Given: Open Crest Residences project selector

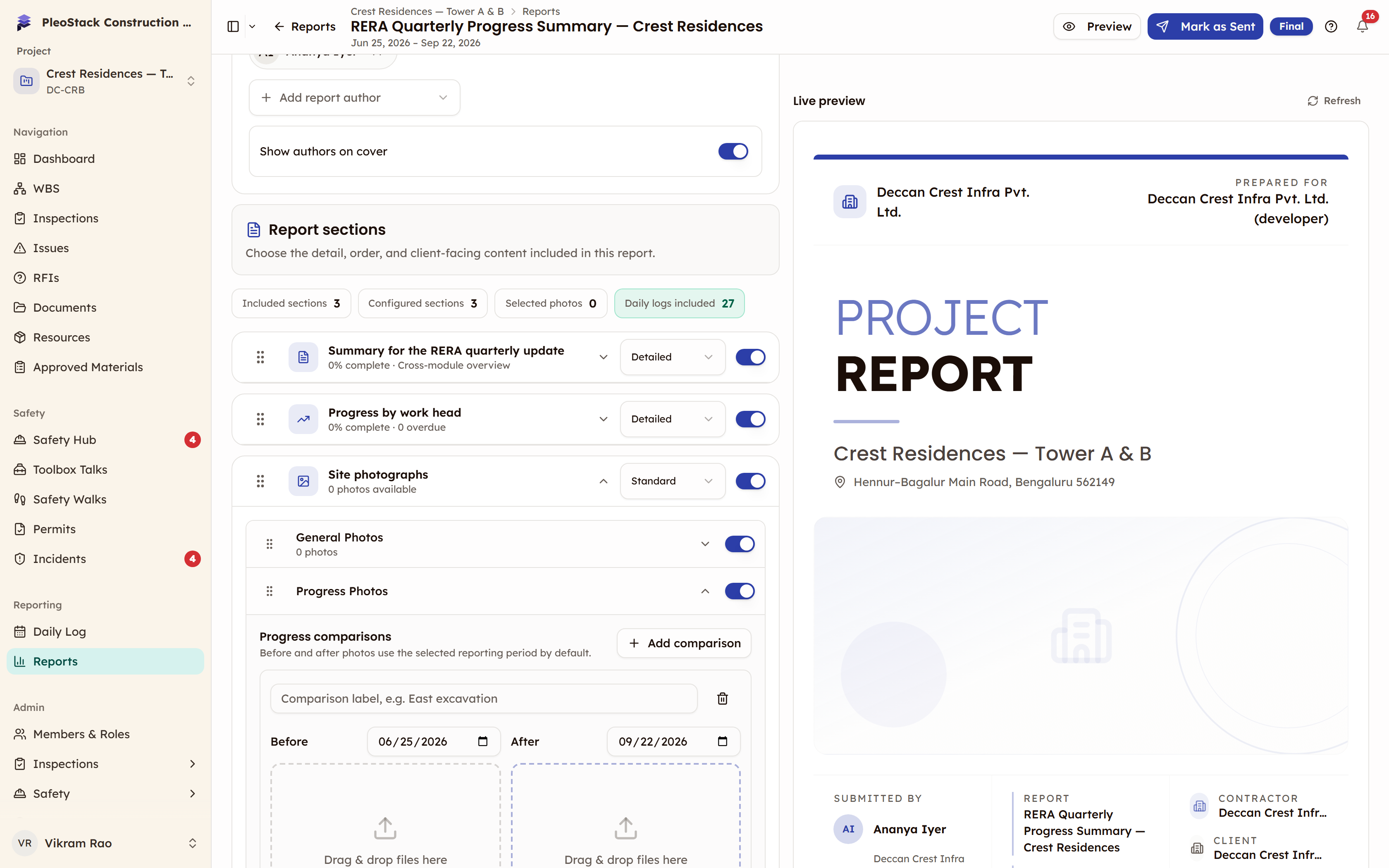Looking at the screenshot, I should (105, 81).
